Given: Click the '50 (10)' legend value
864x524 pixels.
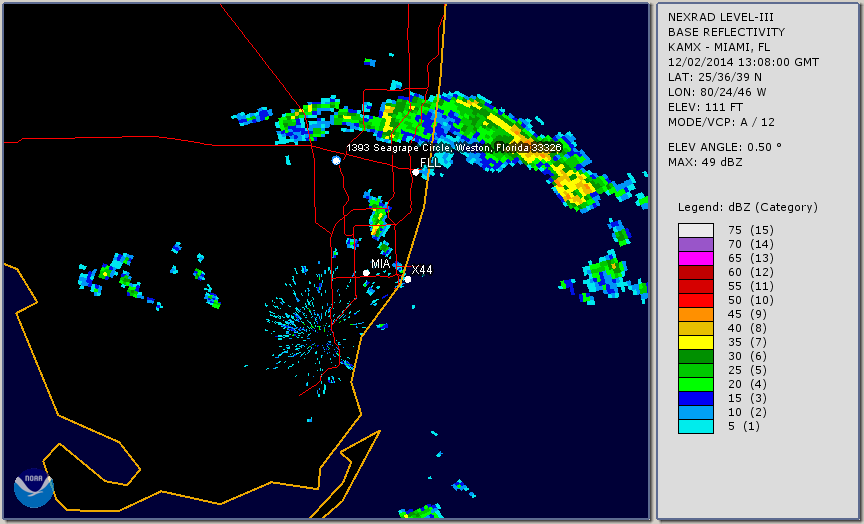Looking at the screenshot, I should (750, 300).
